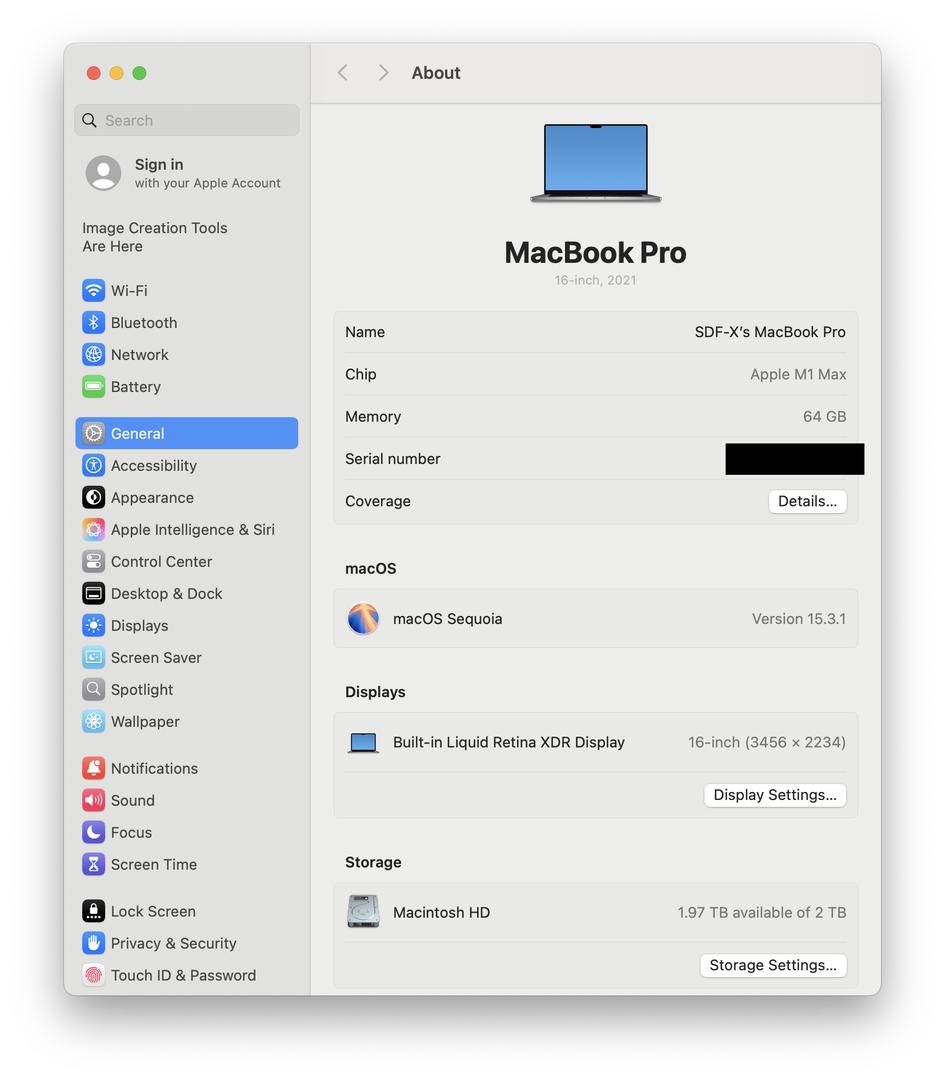The width and height of the screenshot is (945, 1080).
Task: Click the Screen Saver icon
Action: click(94, 658)
